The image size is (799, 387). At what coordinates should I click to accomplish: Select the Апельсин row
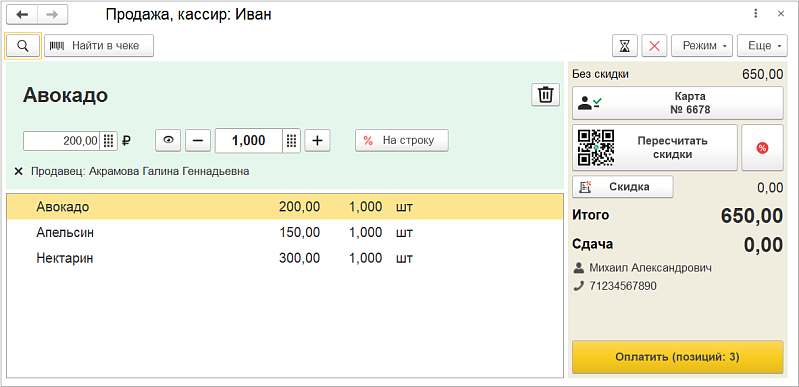click(x=285, y=233)
